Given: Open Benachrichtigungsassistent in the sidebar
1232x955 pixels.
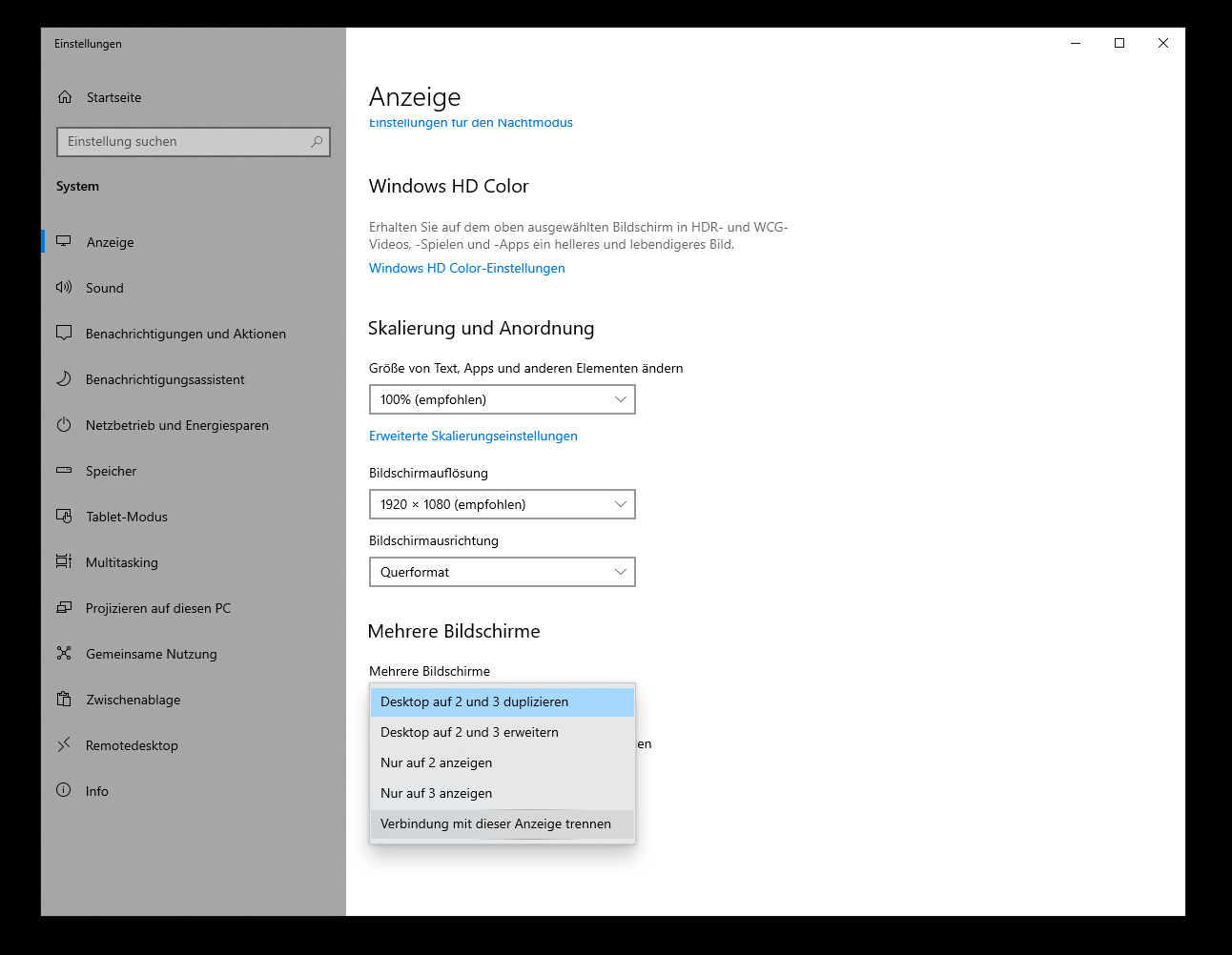Looking at the screenshot, I should point(194,379).
